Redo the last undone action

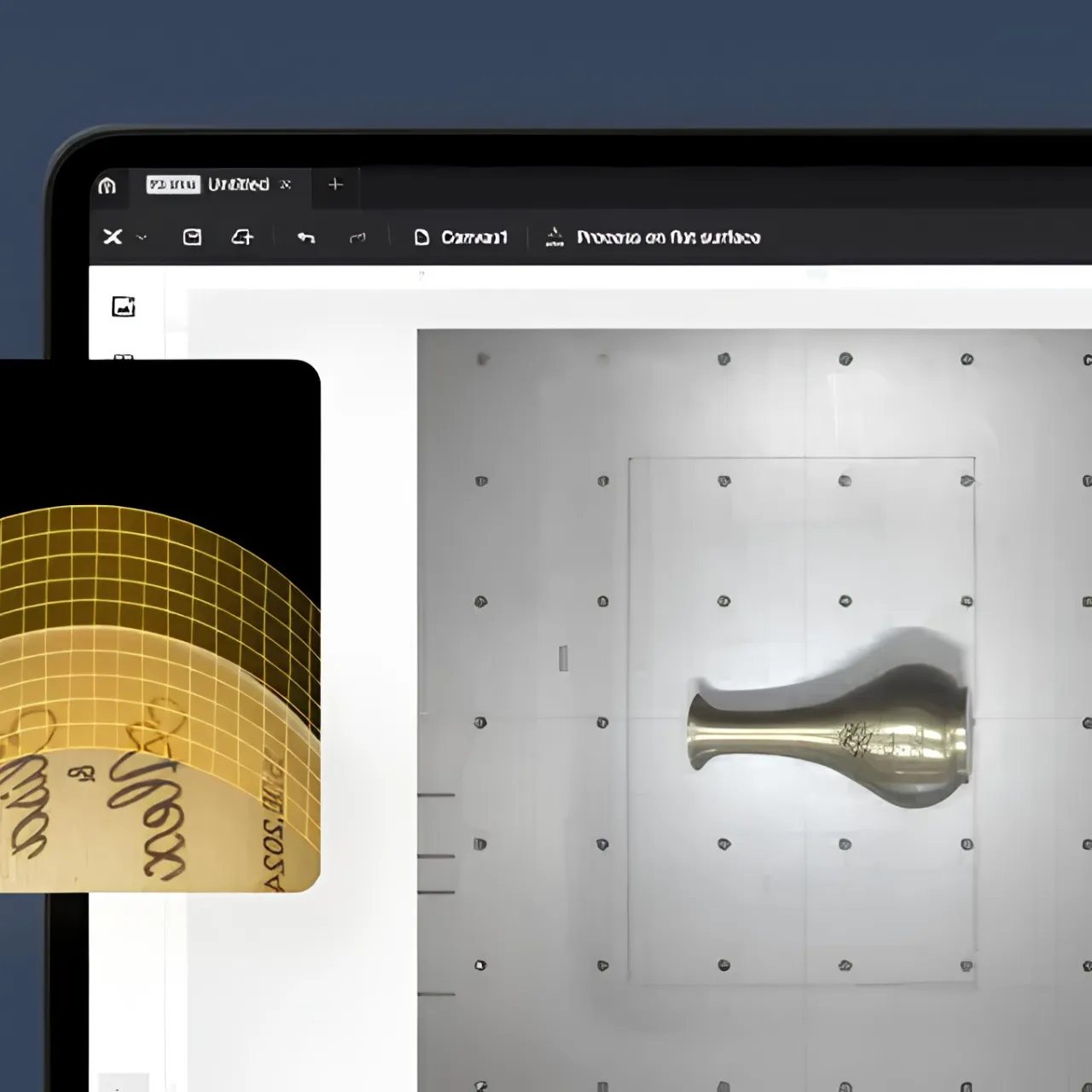(x=357, y=237)
